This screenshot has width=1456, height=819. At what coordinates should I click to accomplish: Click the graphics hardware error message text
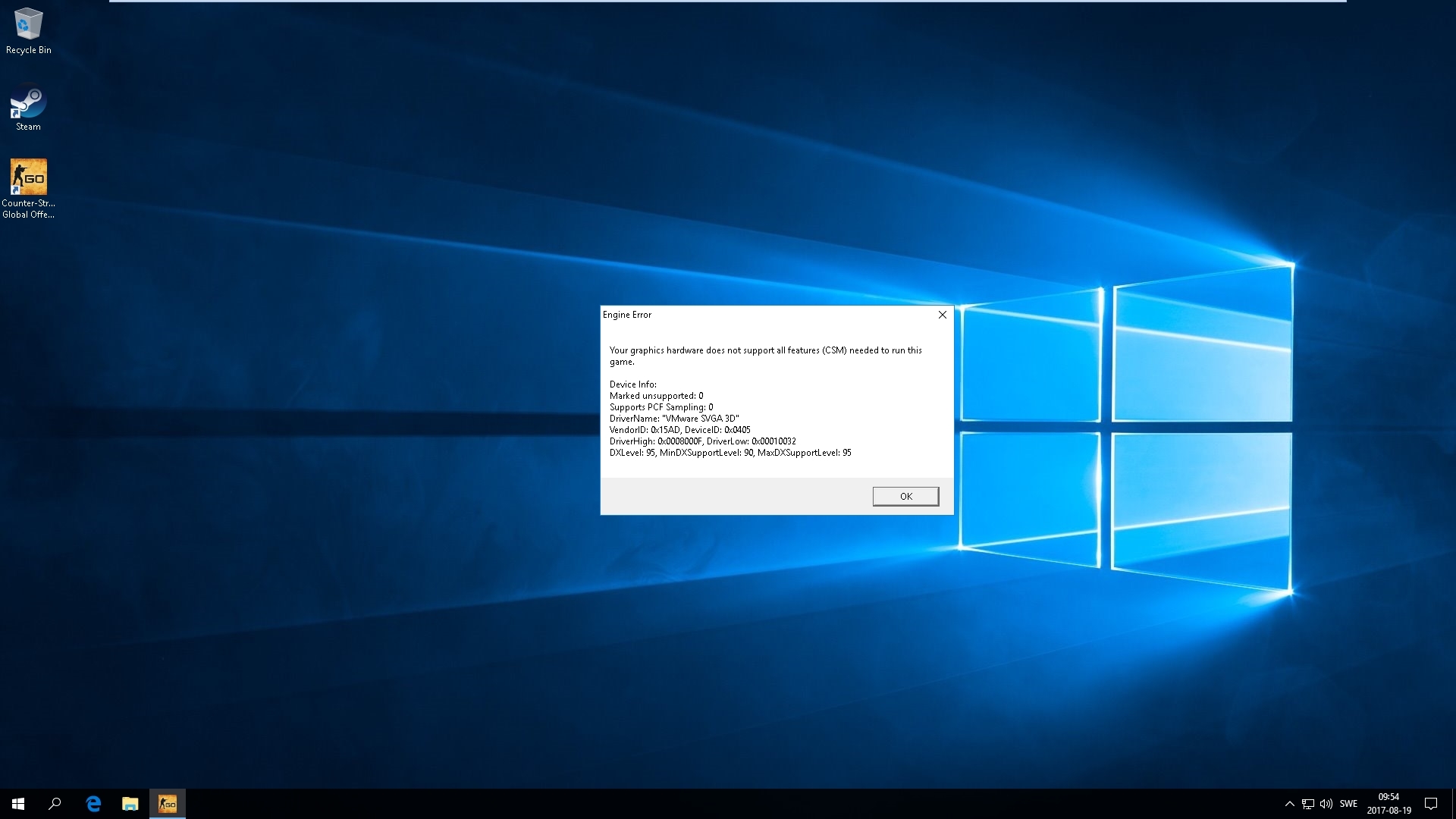click(x=765, y=351)
